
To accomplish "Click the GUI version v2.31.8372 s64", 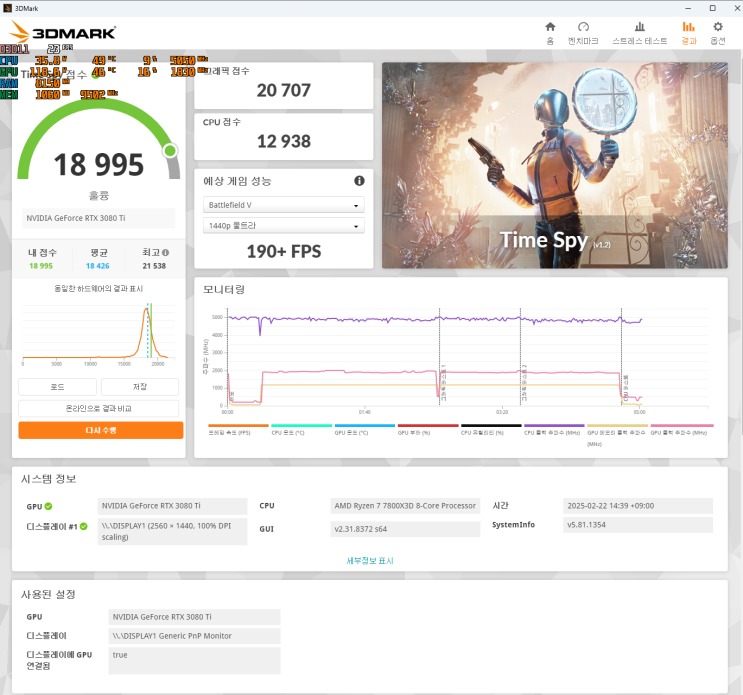I will point(405,529).
